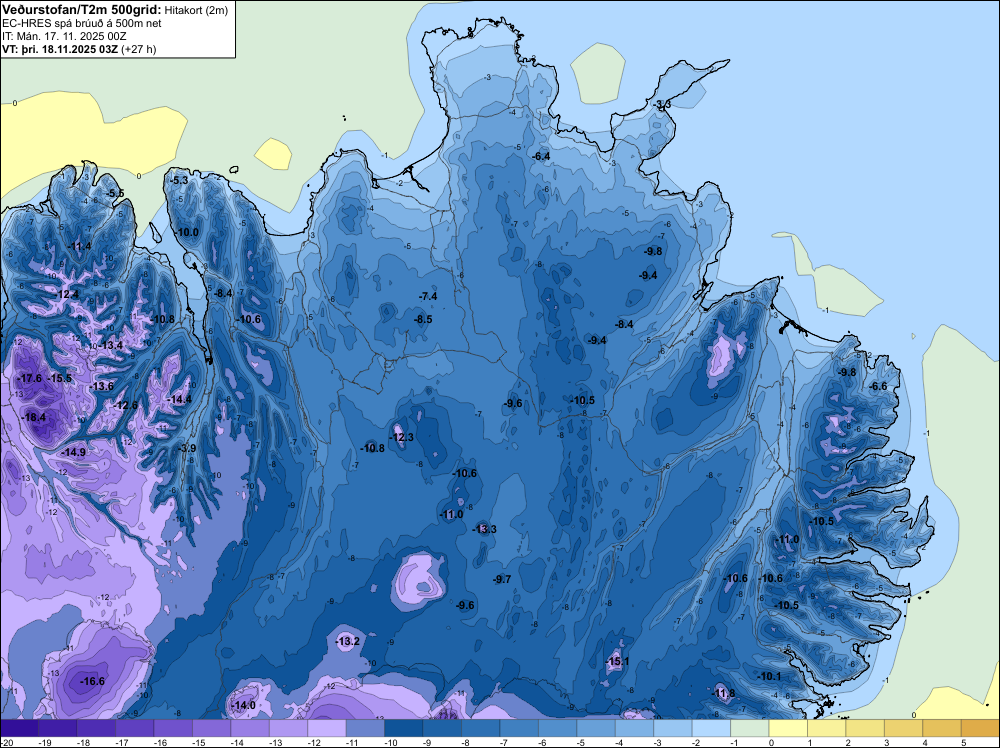Click the -13.6 temperature value
This screenshot has width=1000, height=748.
coord(101,386)
